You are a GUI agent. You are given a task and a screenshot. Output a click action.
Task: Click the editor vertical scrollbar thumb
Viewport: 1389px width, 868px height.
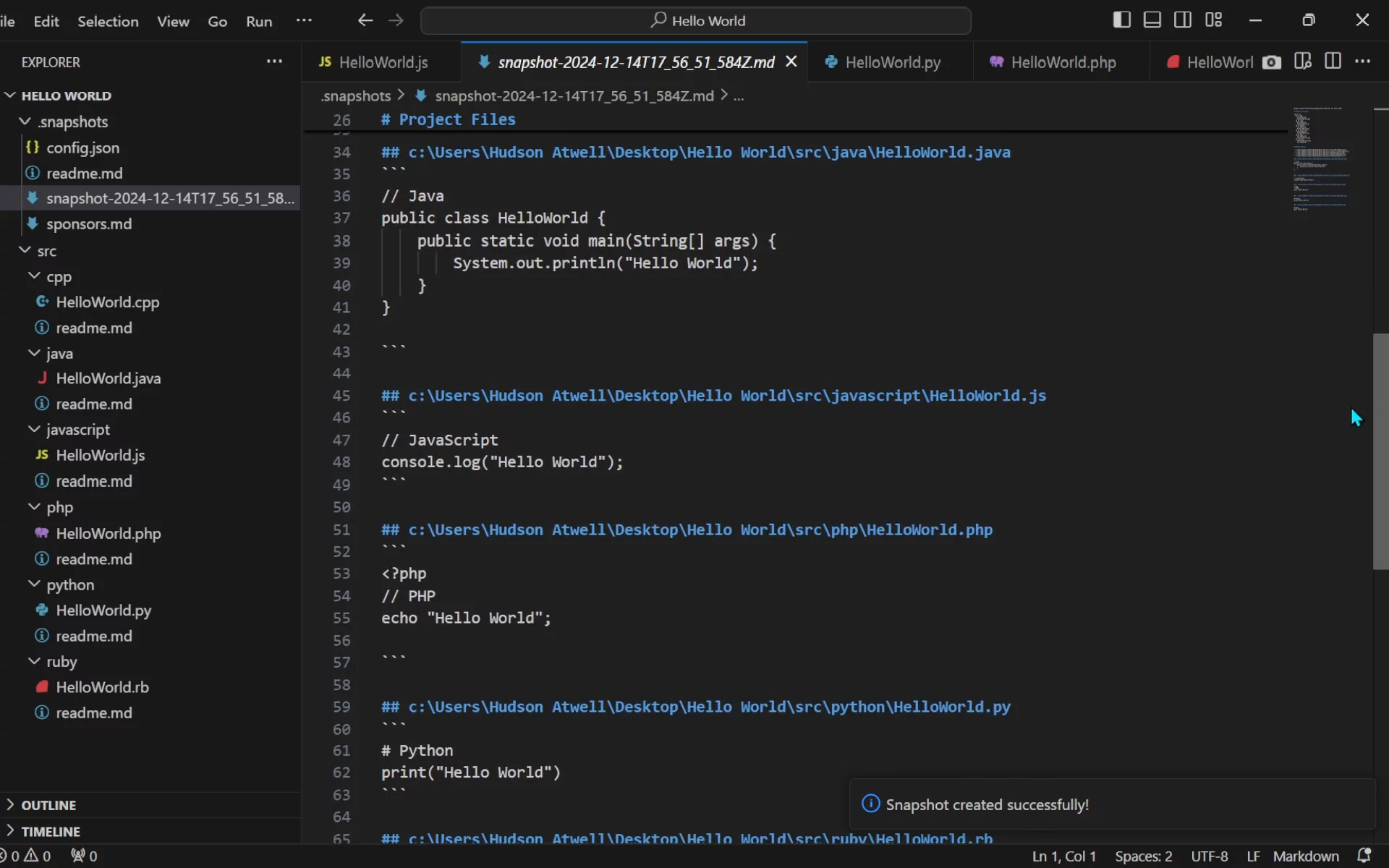click(x=1380, y=451)
